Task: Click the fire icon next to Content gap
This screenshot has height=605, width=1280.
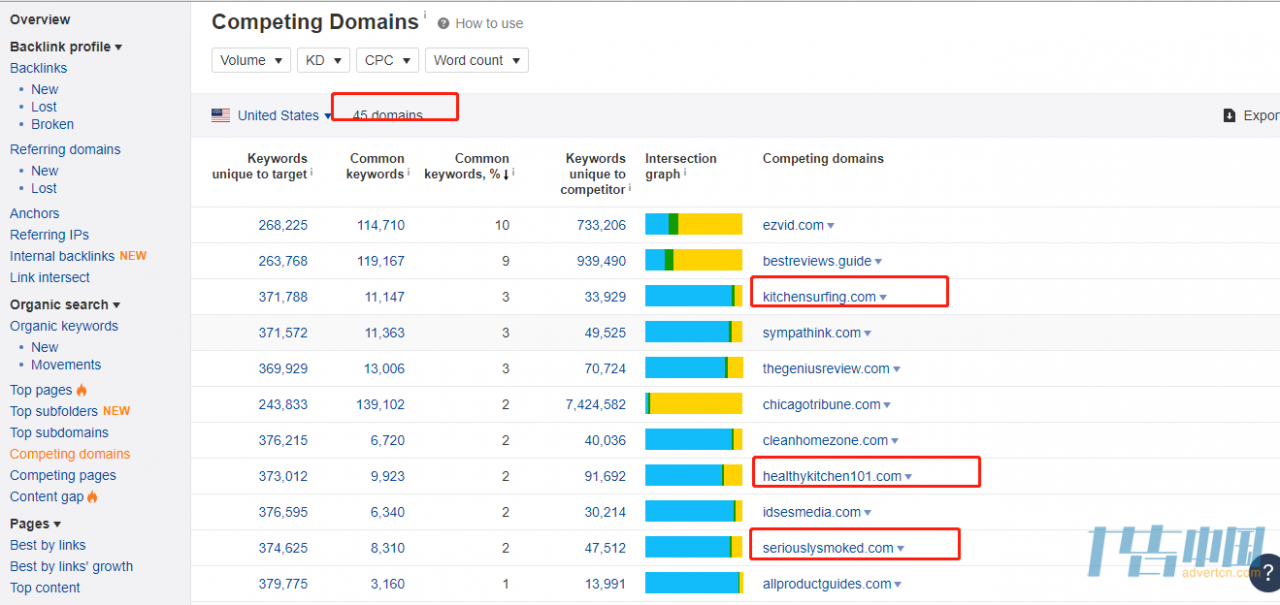Action: (x=93, y=497)
